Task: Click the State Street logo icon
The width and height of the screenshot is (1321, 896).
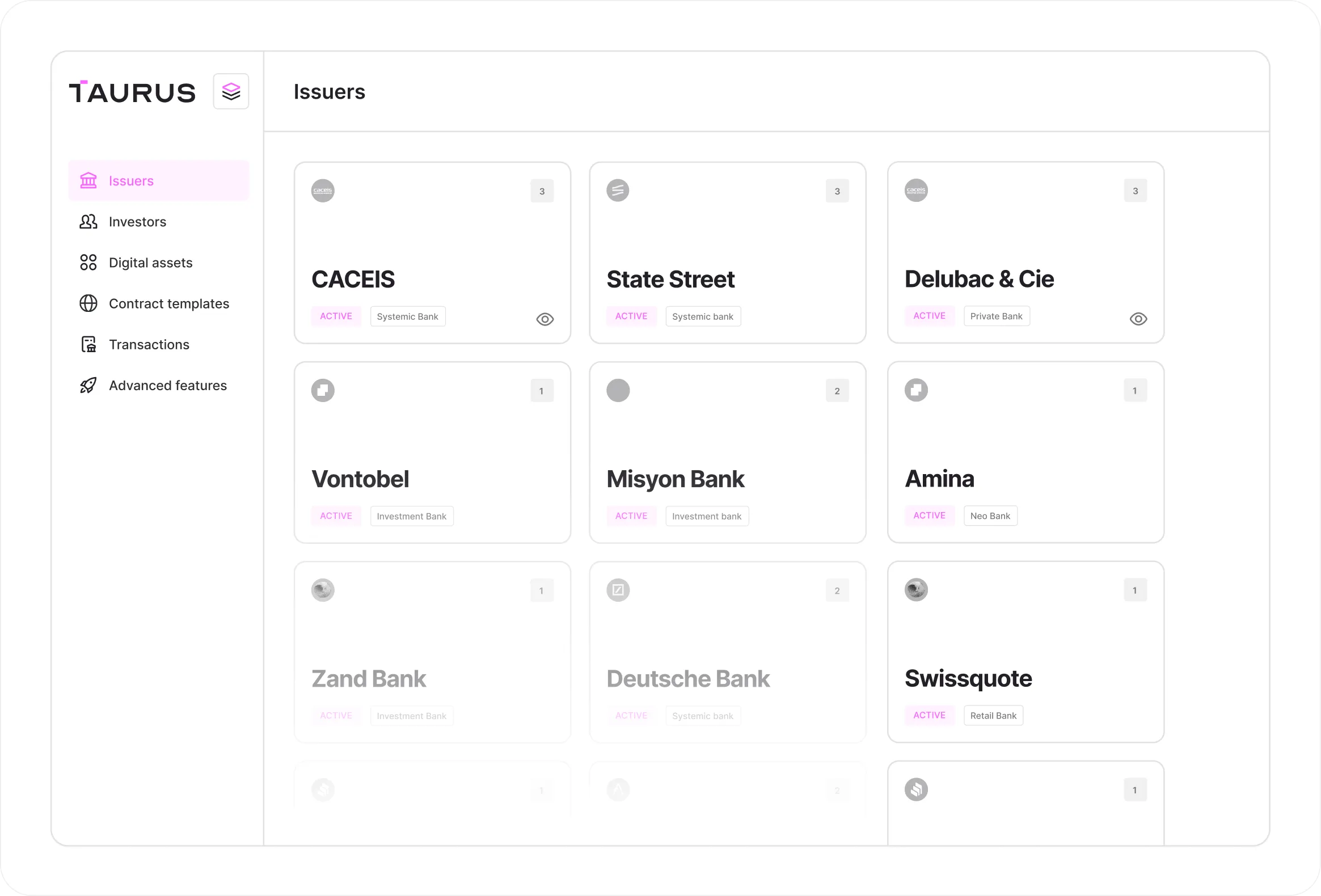Action: click(618, 191)
